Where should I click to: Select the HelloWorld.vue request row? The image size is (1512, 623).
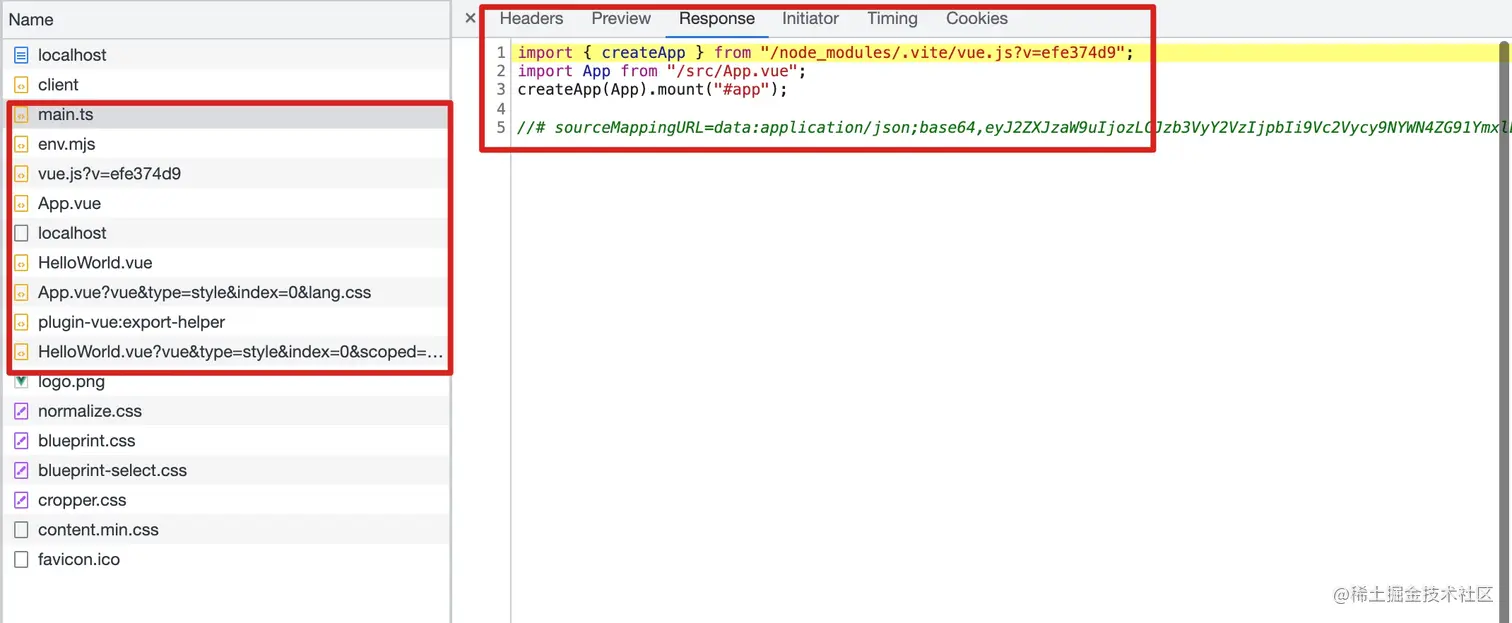pos(225,263)
